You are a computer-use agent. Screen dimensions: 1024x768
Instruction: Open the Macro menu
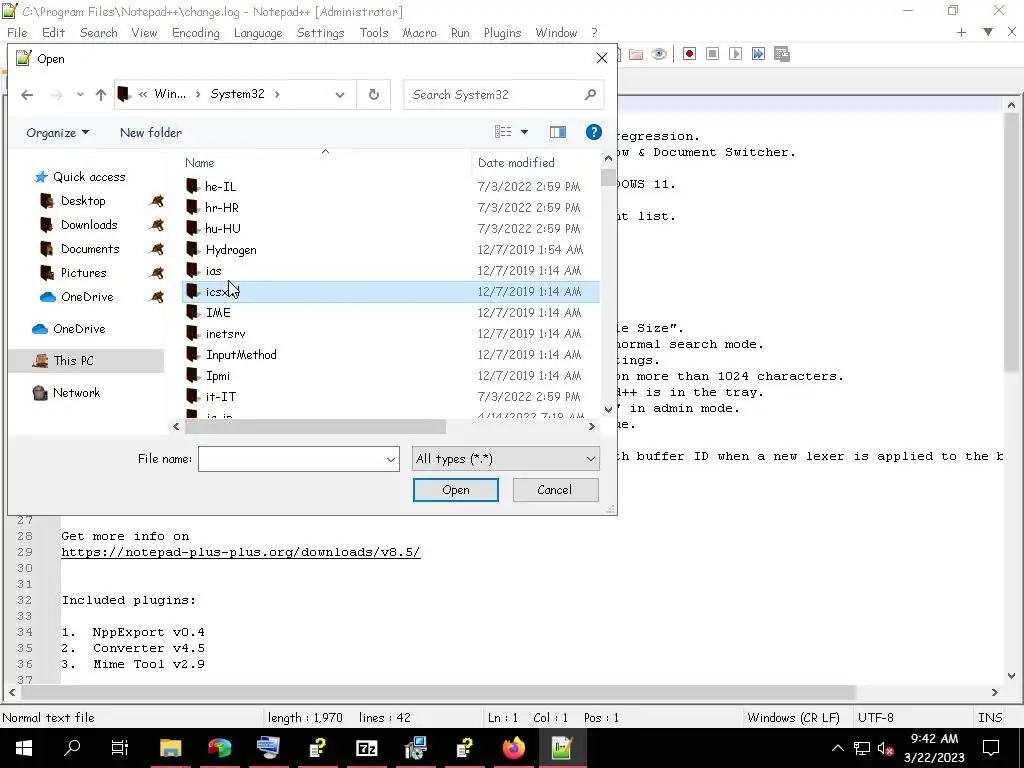pyautogui.click(x=419, y=33)
